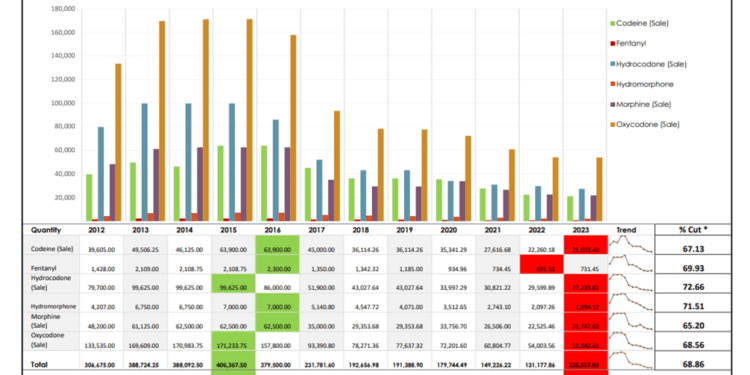Click the Codeine trend sparkline
The image size is (750, 375).
point(630,244)
